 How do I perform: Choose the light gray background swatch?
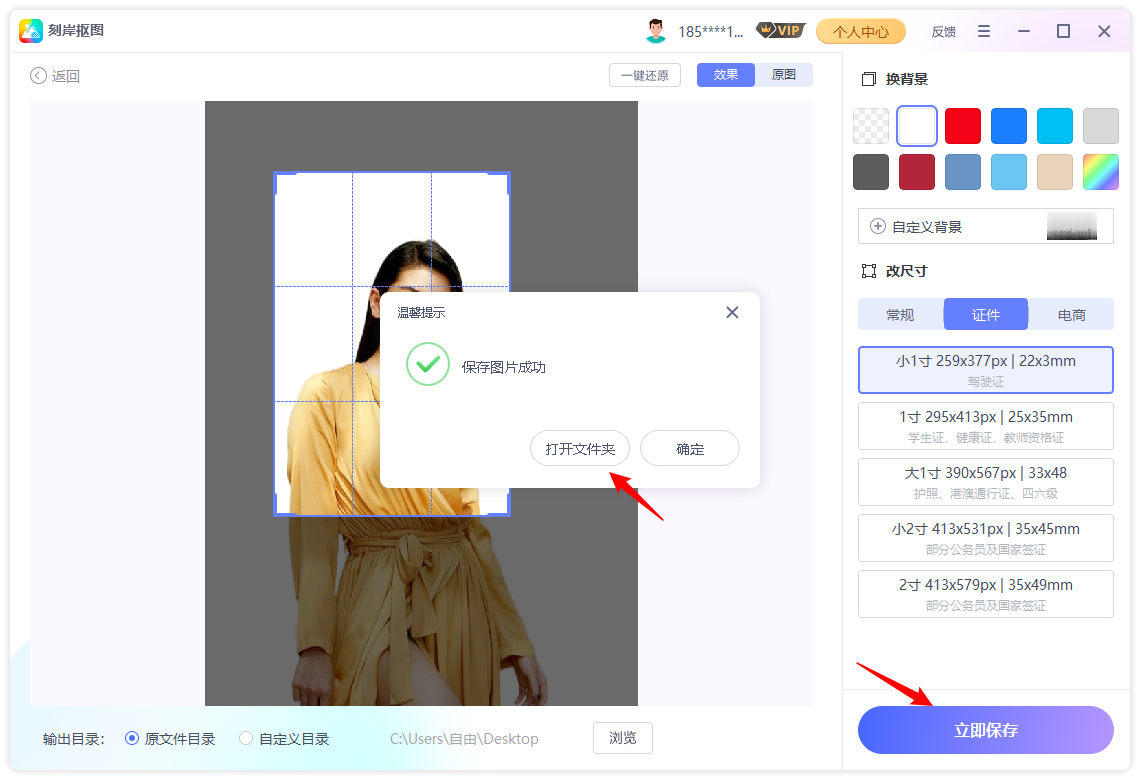[x=1101, y=126]
